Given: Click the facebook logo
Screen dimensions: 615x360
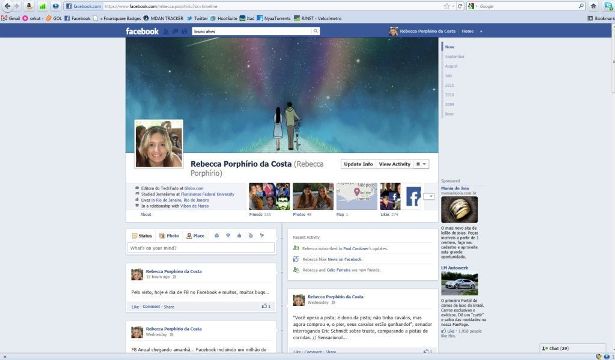Looking at the screenshot, I should (x=142, y=31).
